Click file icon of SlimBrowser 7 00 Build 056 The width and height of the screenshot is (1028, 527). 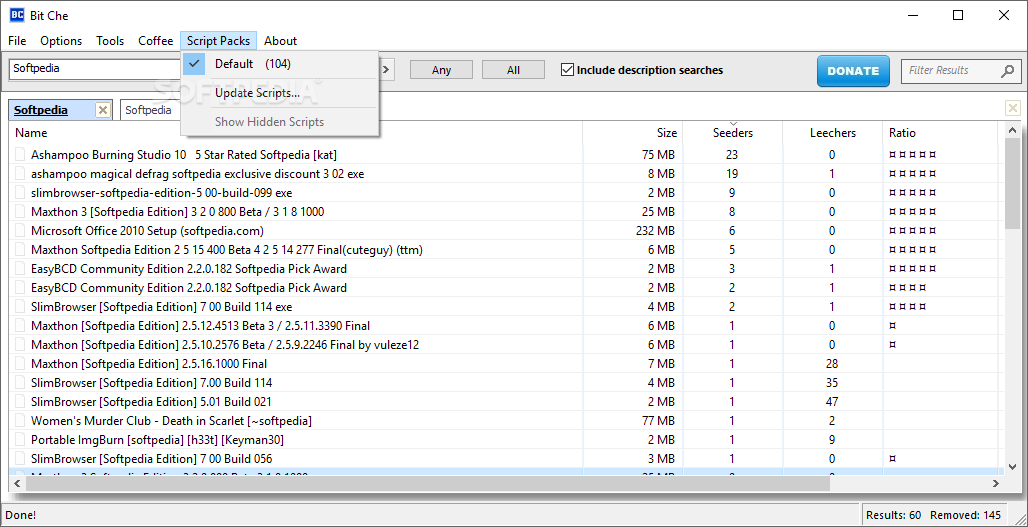click(x=20, y=459)
